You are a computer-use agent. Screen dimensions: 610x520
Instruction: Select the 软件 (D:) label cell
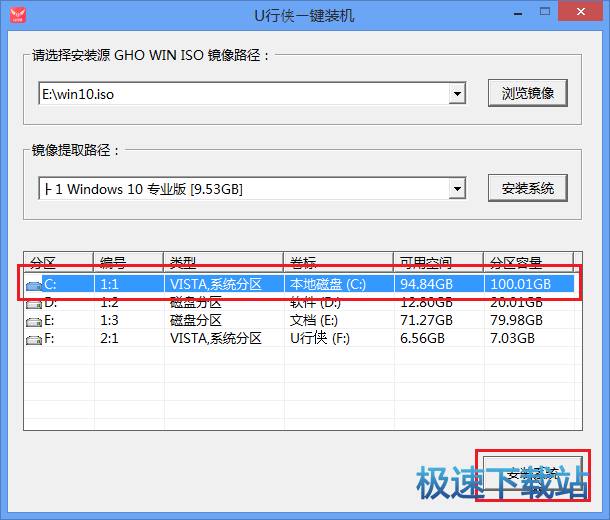pyautogui.click(x=339, y=302)
